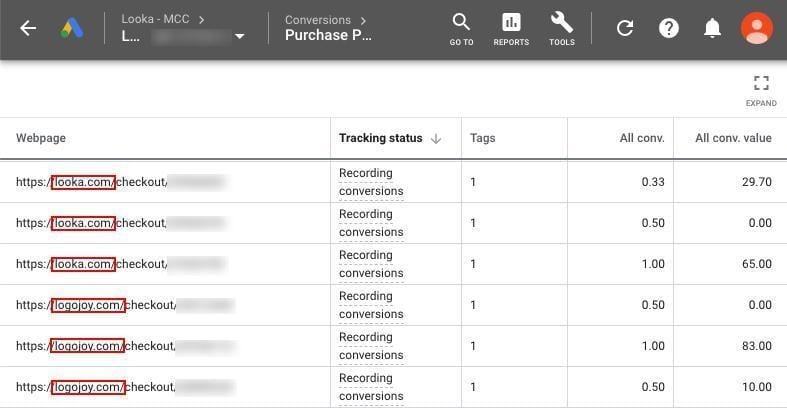Open the Google Ads logo home

coord(72,28)
